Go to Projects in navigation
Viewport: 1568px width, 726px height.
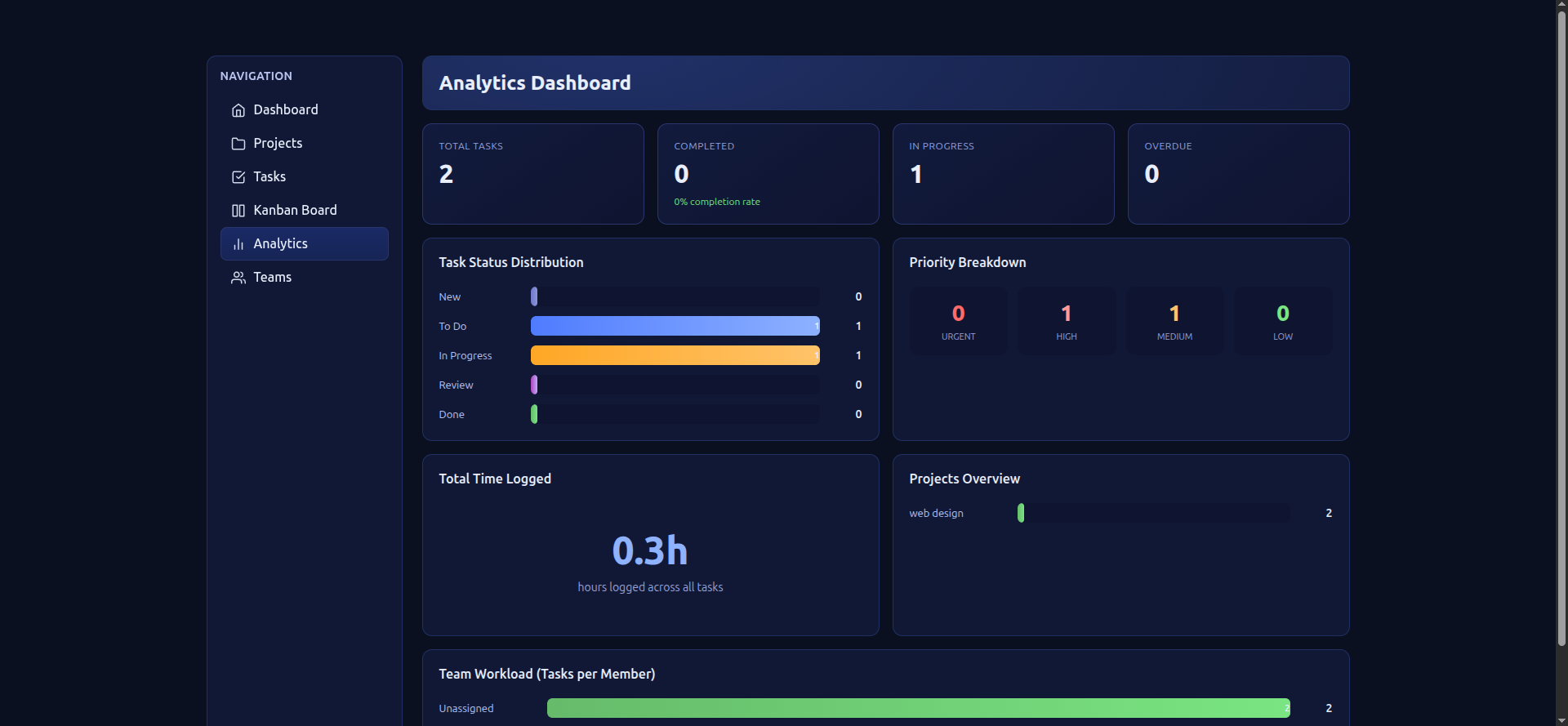click(x=305, y=144)
